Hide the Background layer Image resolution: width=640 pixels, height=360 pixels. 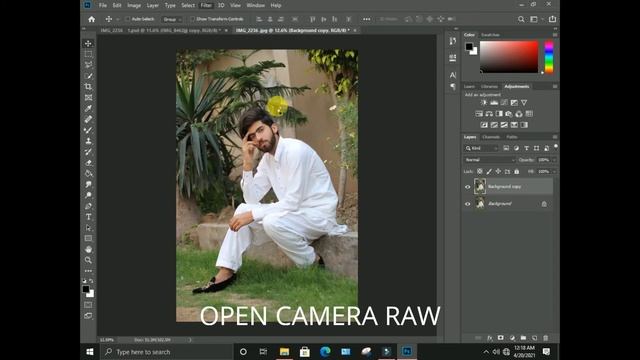[468, 204]
